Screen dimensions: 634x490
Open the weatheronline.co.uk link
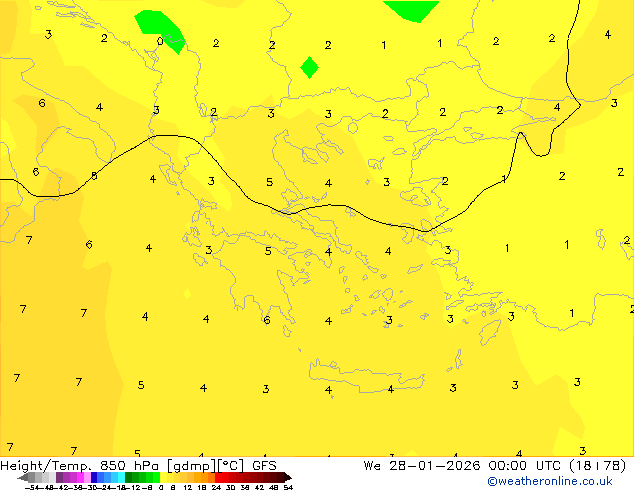point(550,481)
